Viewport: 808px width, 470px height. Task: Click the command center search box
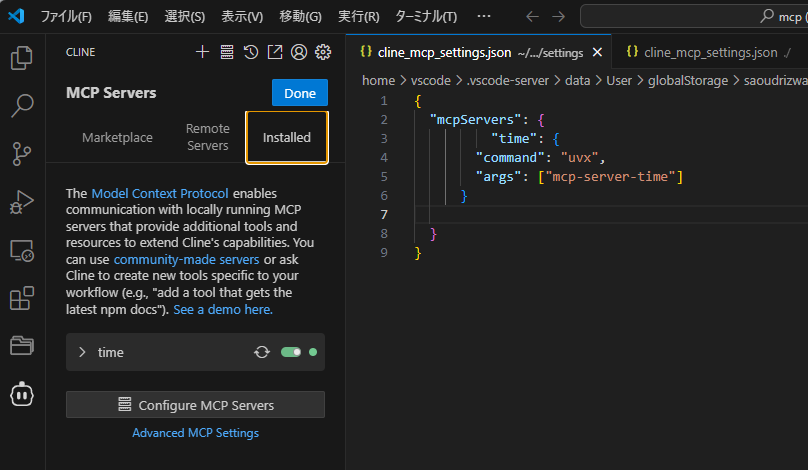pyautogui.click(x=694, y=16)
